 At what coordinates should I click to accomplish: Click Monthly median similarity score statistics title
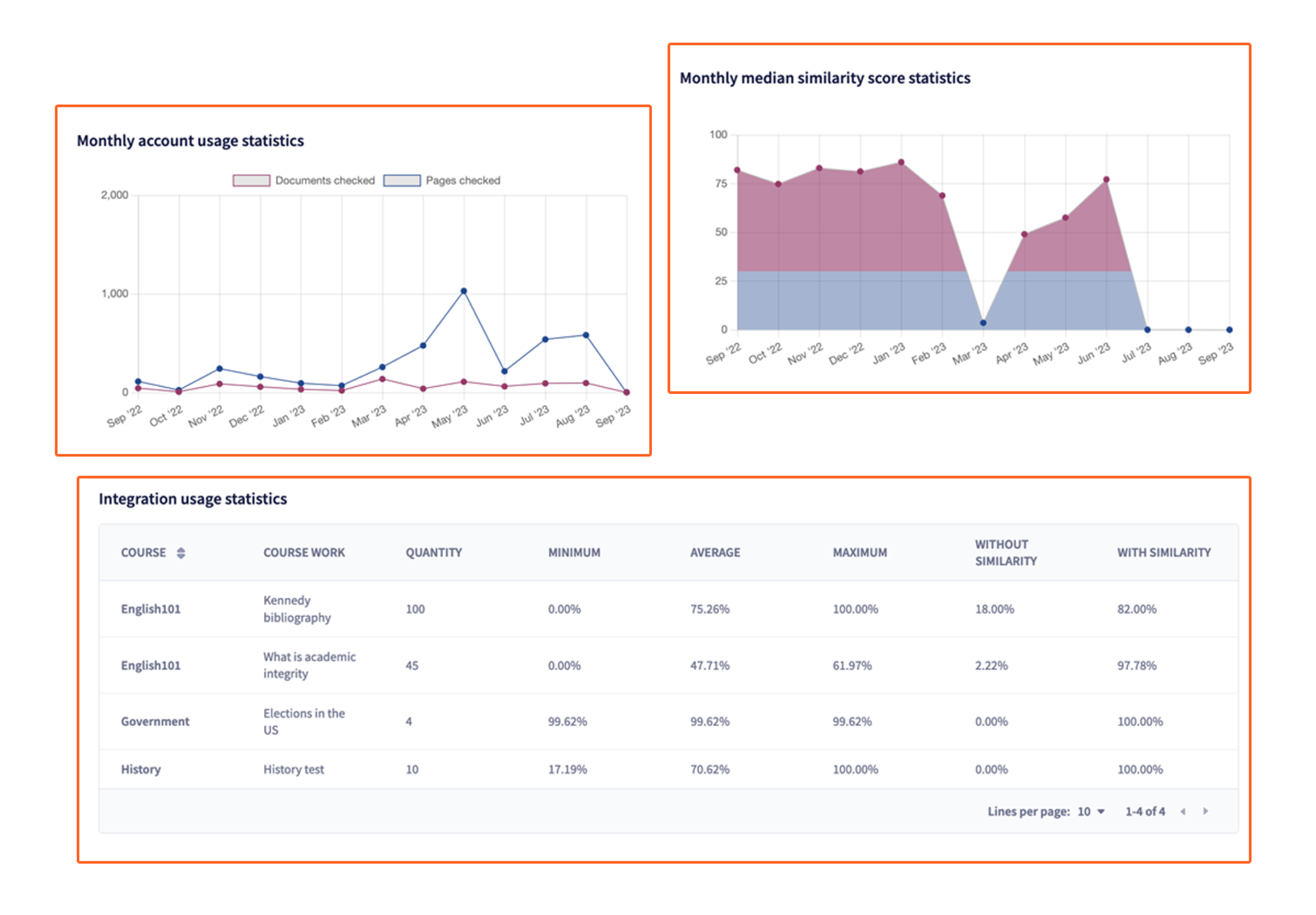[x=825, y=78]
